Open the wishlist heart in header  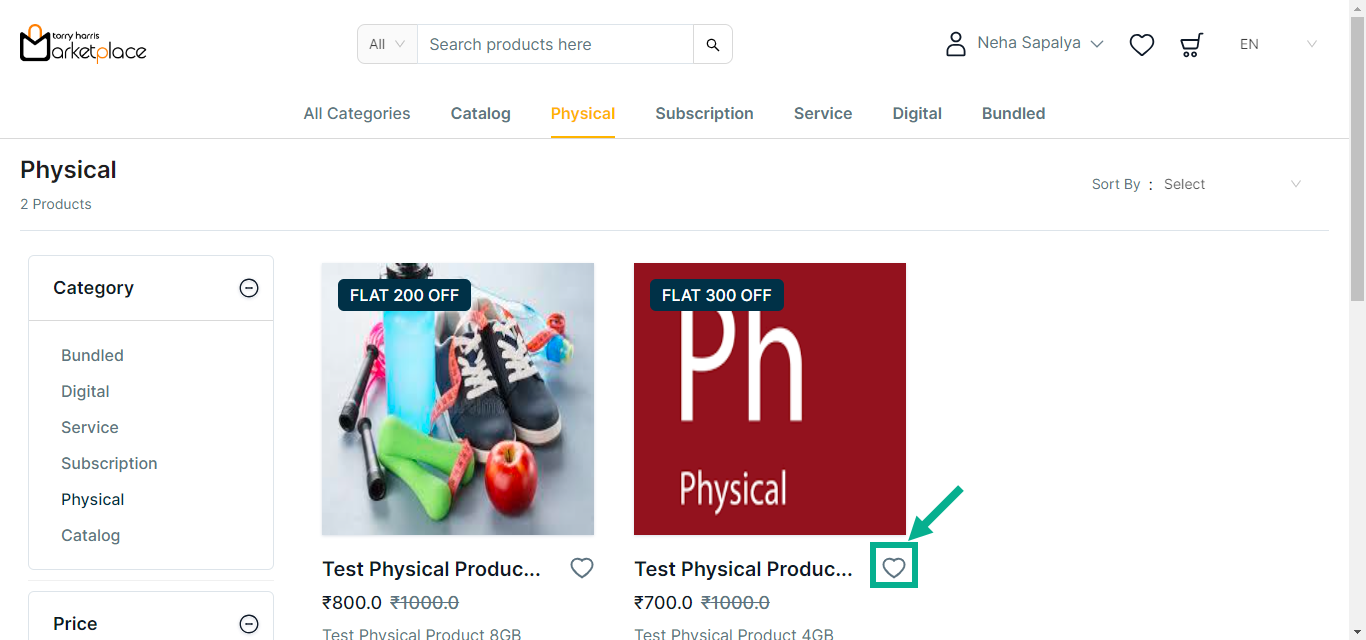coord(1142,44)
